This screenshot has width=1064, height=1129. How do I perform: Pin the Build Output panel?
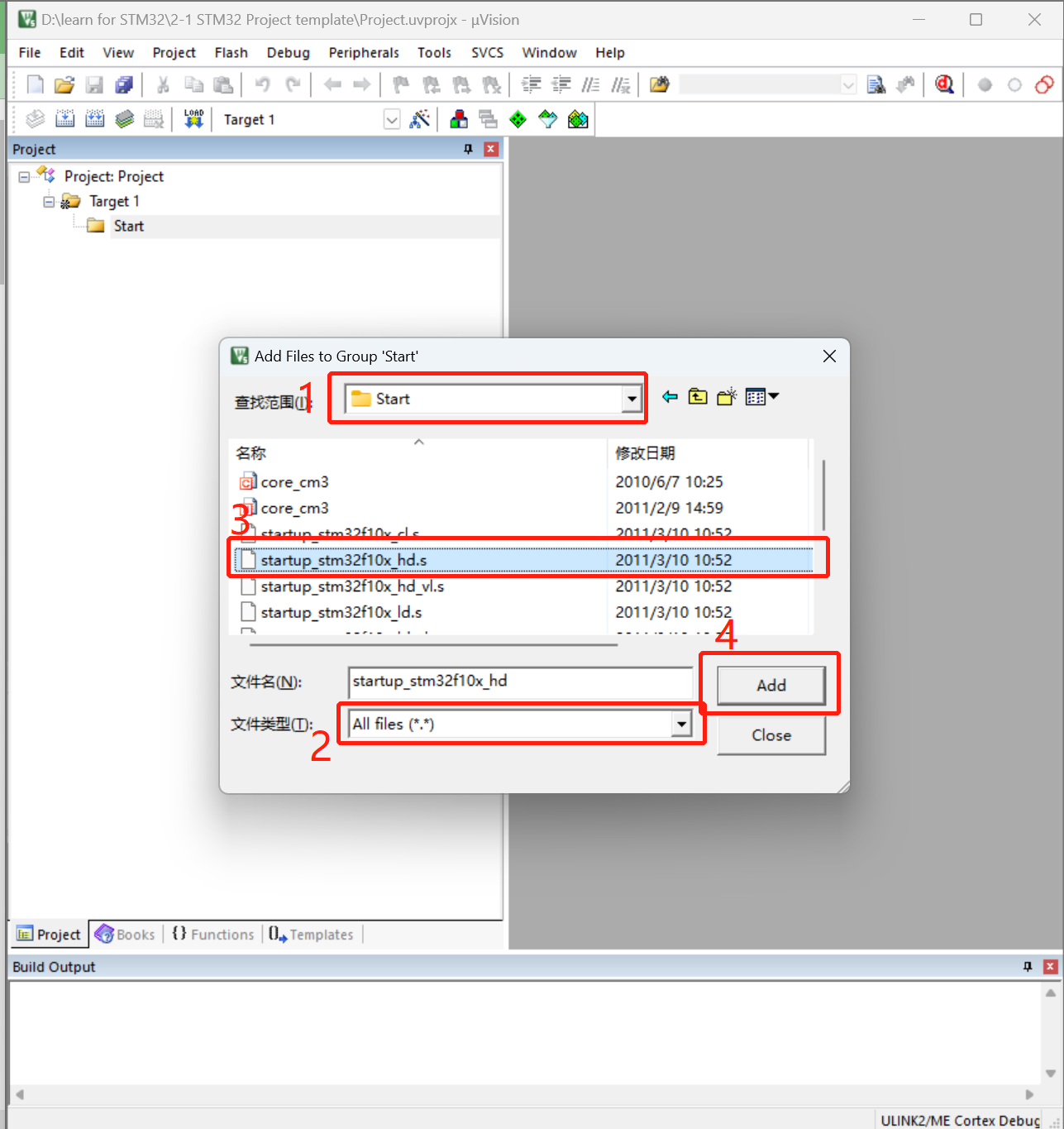pyautogui.click(x=1028, y=966)
